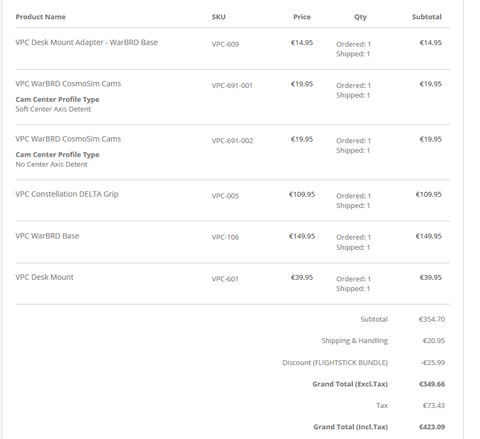
Task: Click the SKU column header
Action: click(219, 17)
